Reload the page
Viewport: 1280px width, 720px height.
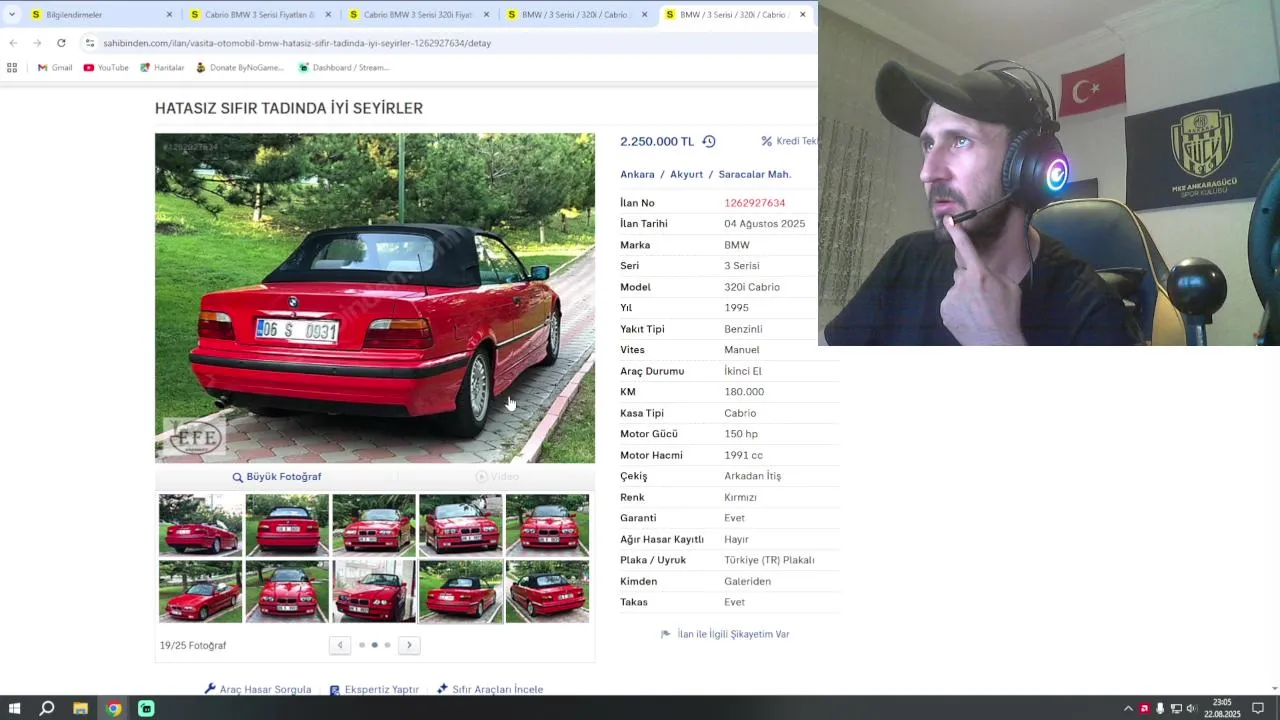[61, 43]
